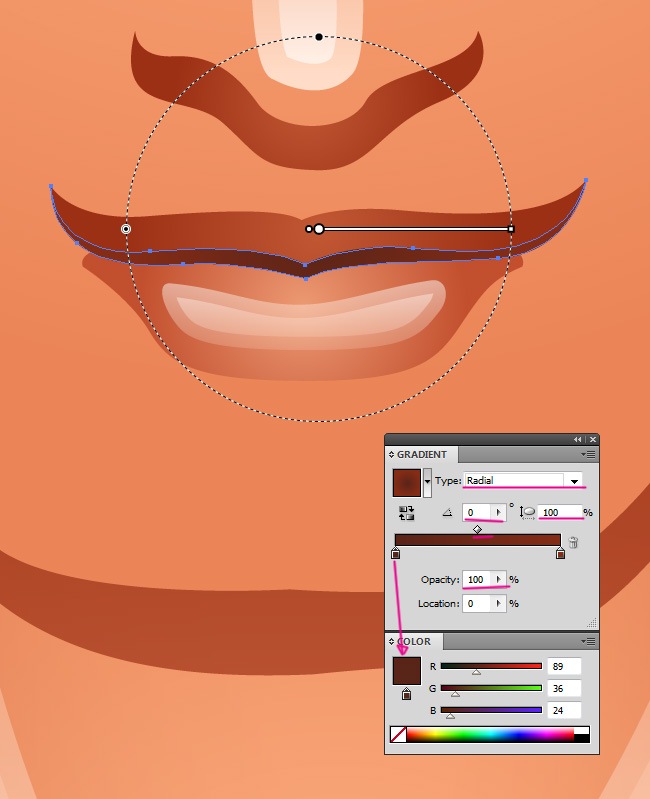Click the gradient slider color bar
The image size is (650, 799).
478,540
